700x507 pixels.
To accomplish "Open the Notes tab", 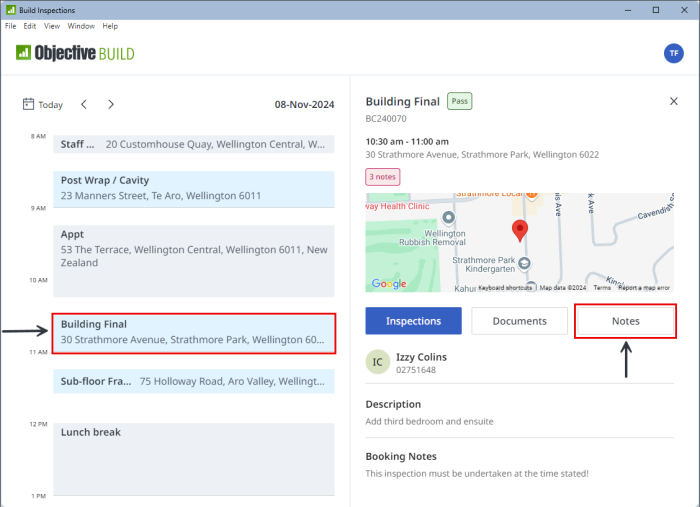I will [625, 321].
